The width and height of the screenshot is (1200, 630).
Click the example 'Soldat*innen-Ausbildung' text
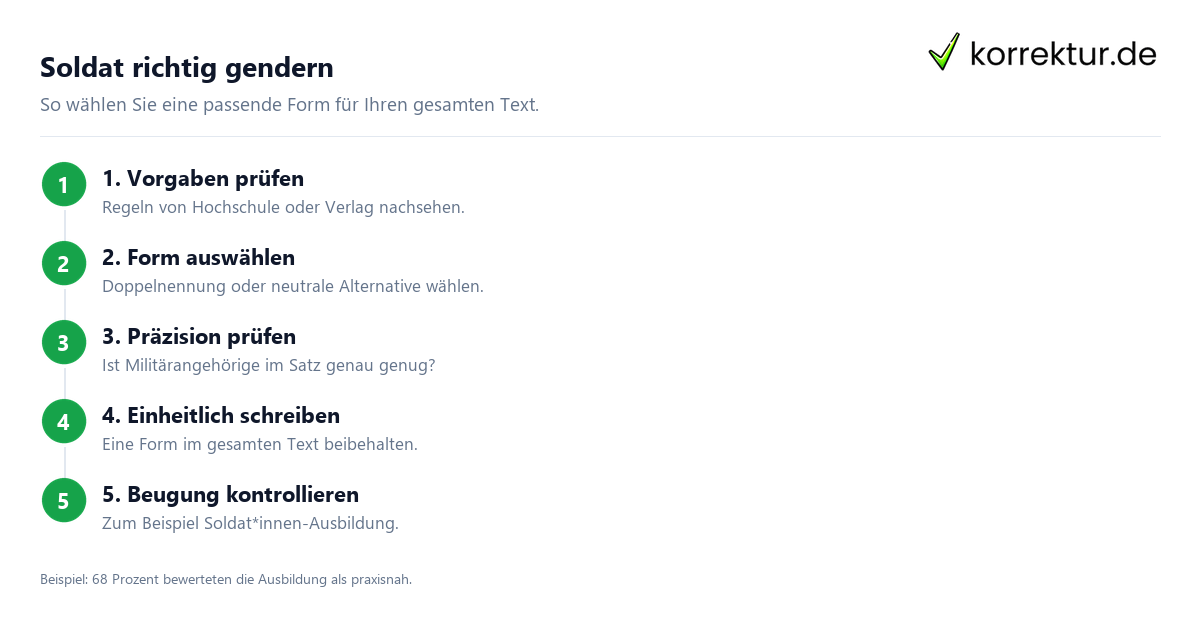301,524
